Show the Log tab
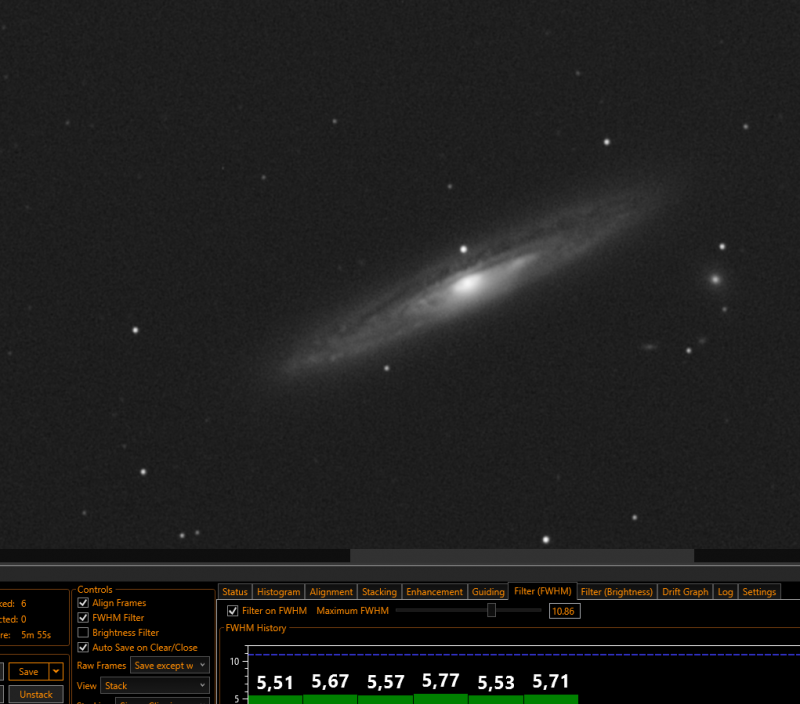 (725, 592)
